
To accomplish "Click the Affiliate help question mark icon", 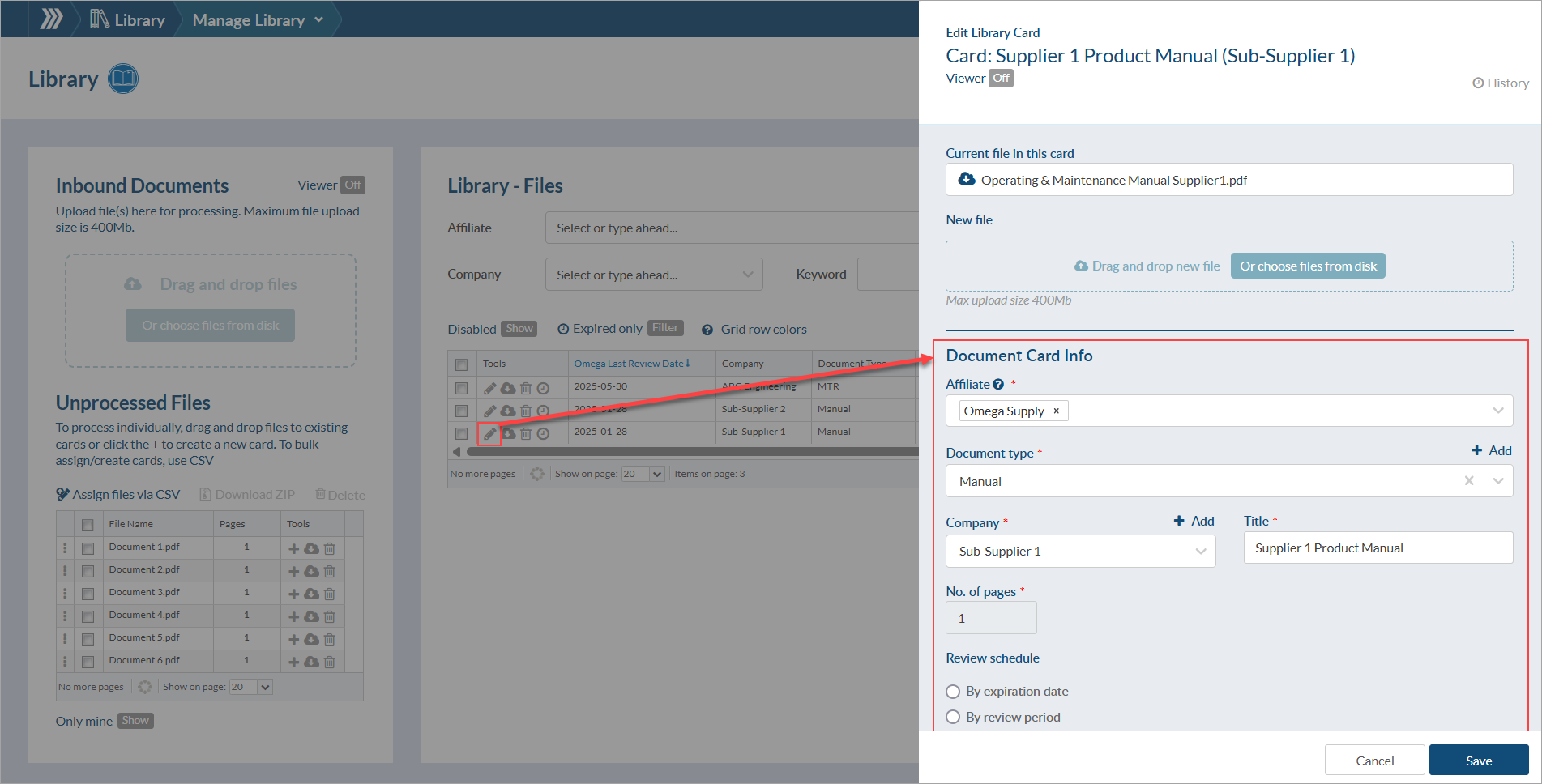I will point(998,385).
